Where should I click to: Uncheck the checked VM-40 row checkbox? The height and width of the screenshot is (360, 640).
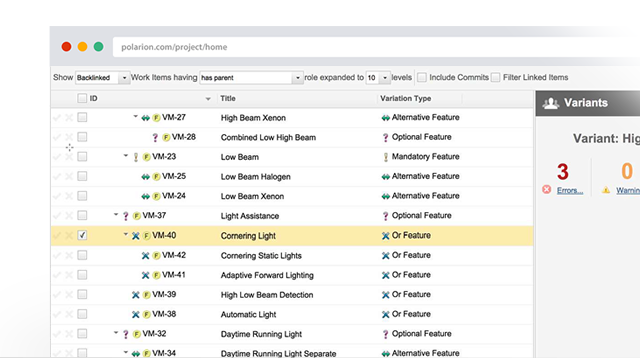click(82, 235)
